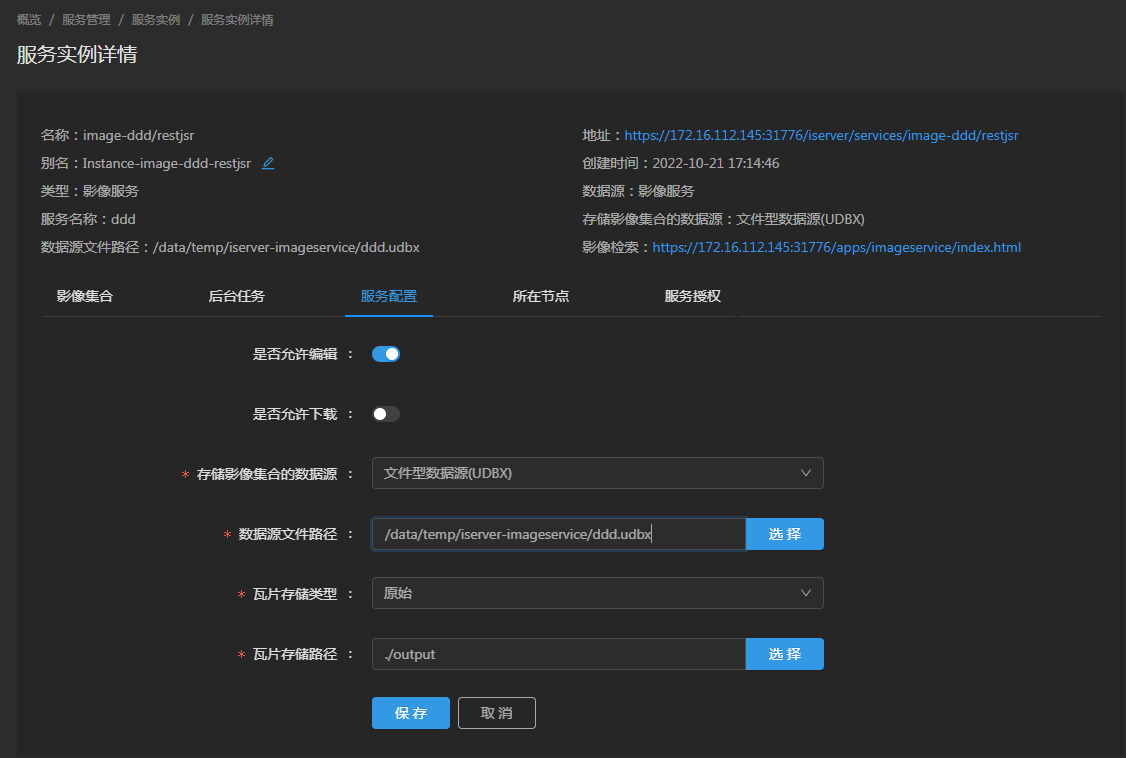1126x758 pixels.
Task: Click the pencil icon to edit the alias
Action: 267,163
